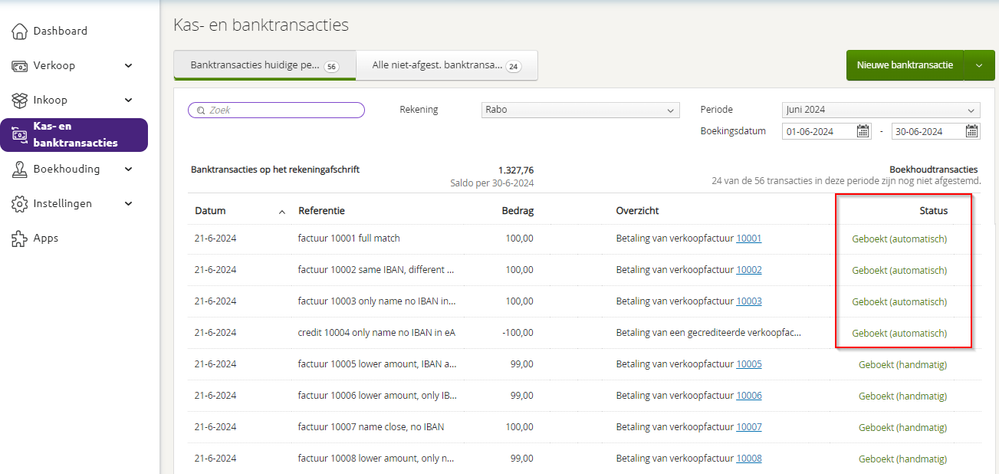Open calendar for end date 30-06-2024
999x474 pixels.
[970, 131]
